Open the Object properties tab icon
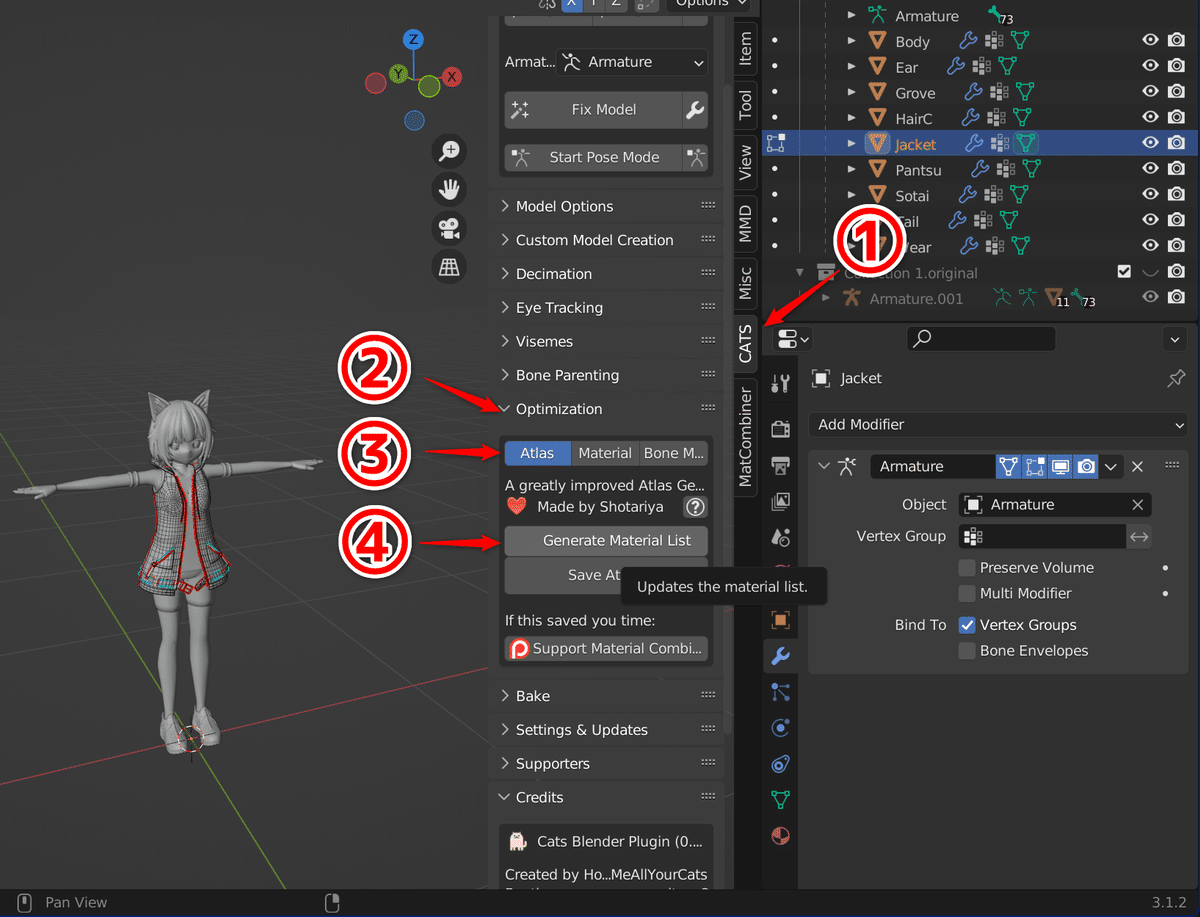 [x=781, y=620]
